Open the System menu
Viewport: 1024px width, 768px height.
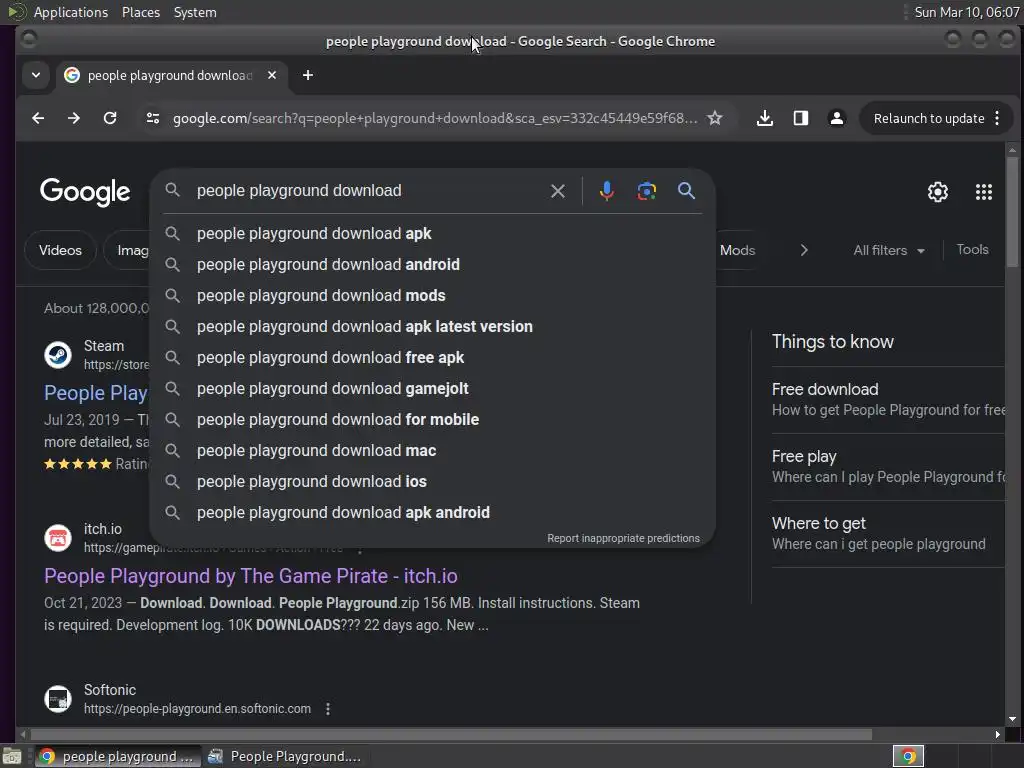tap(195, 12)
